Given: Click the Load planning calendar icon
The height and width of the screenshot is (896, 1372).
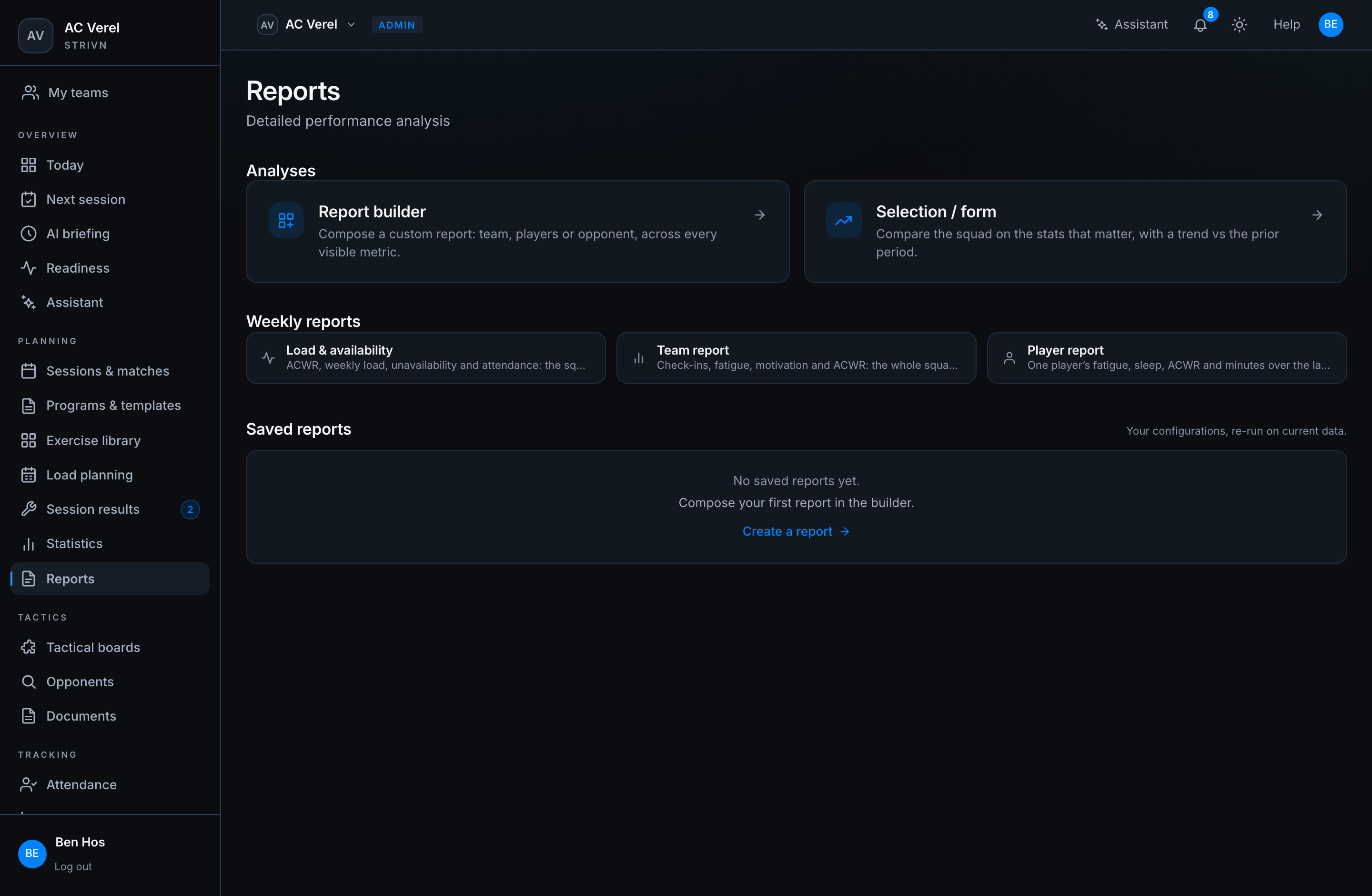Looking at the screenshot, I should (x=28, y=475).
